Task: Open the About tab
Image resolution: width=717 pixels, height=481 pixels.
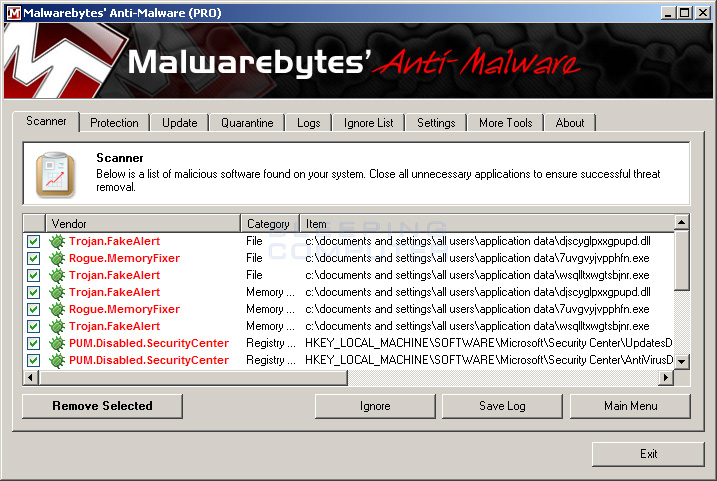Action: pos(570,123)
